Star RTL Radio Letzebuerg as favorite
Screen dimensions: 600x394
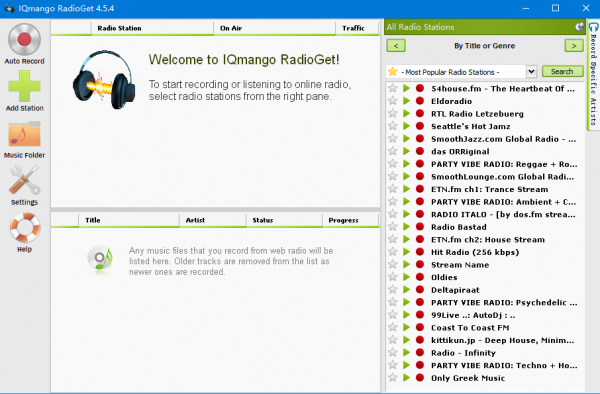(x=393, y=114)
